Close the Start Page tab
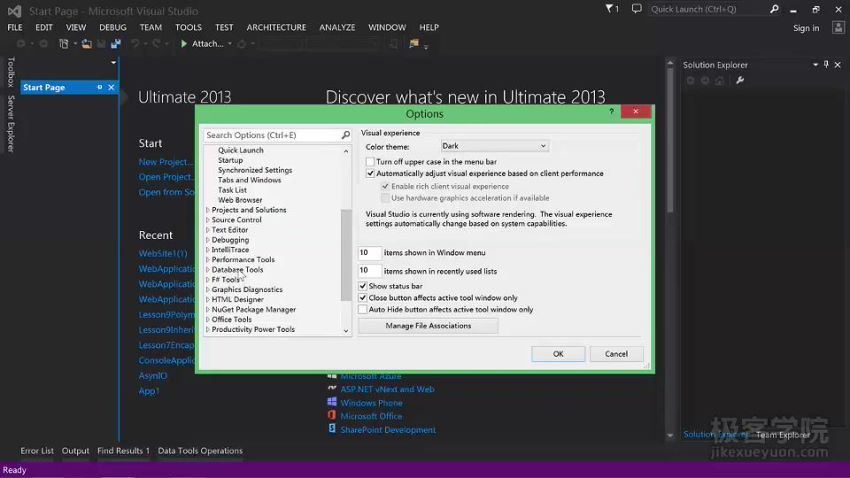This screenshot has height=478, width=850. (x=111, y=87)
